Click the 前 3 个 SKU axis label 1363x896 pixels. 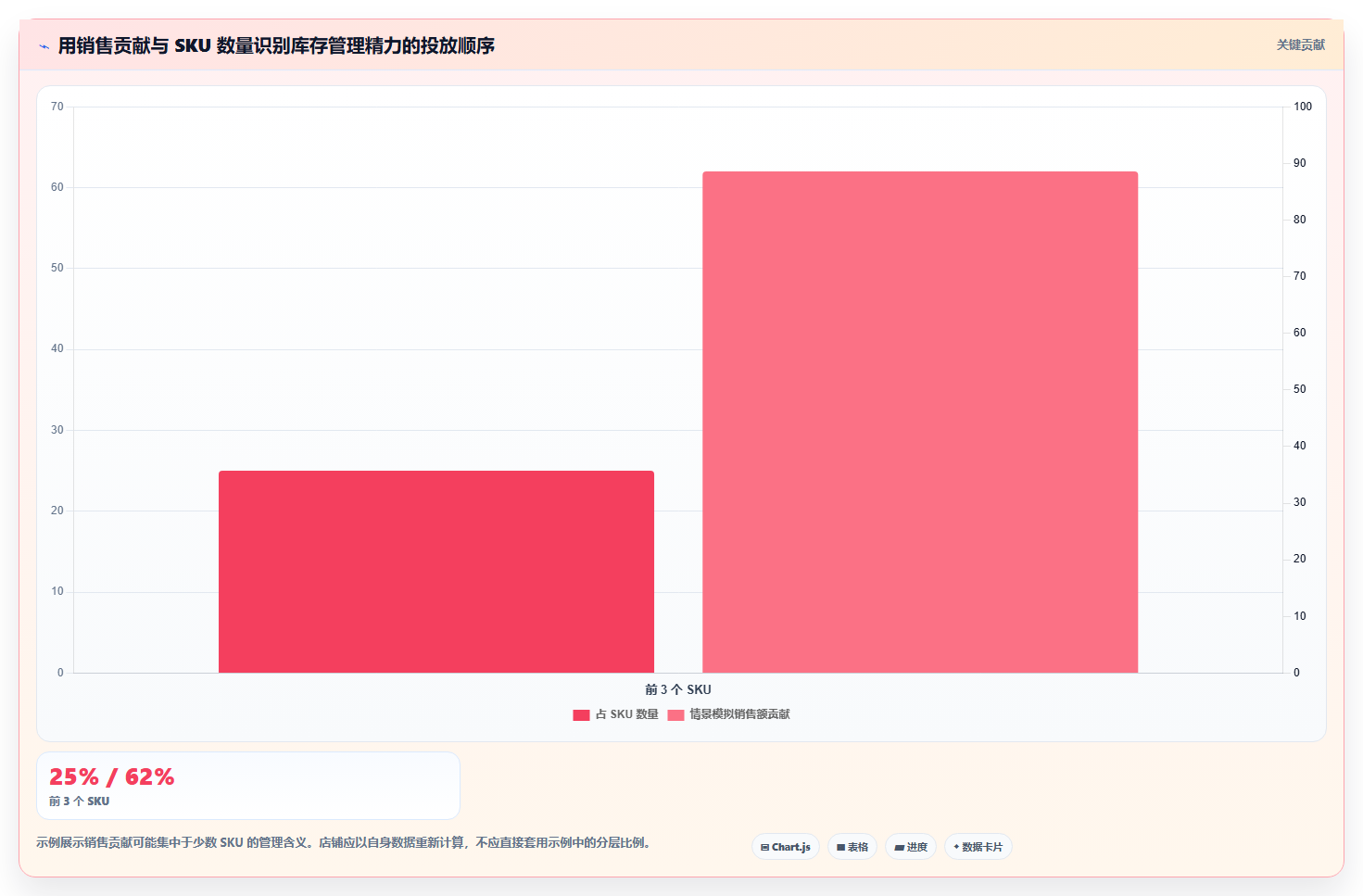[678, 689]
